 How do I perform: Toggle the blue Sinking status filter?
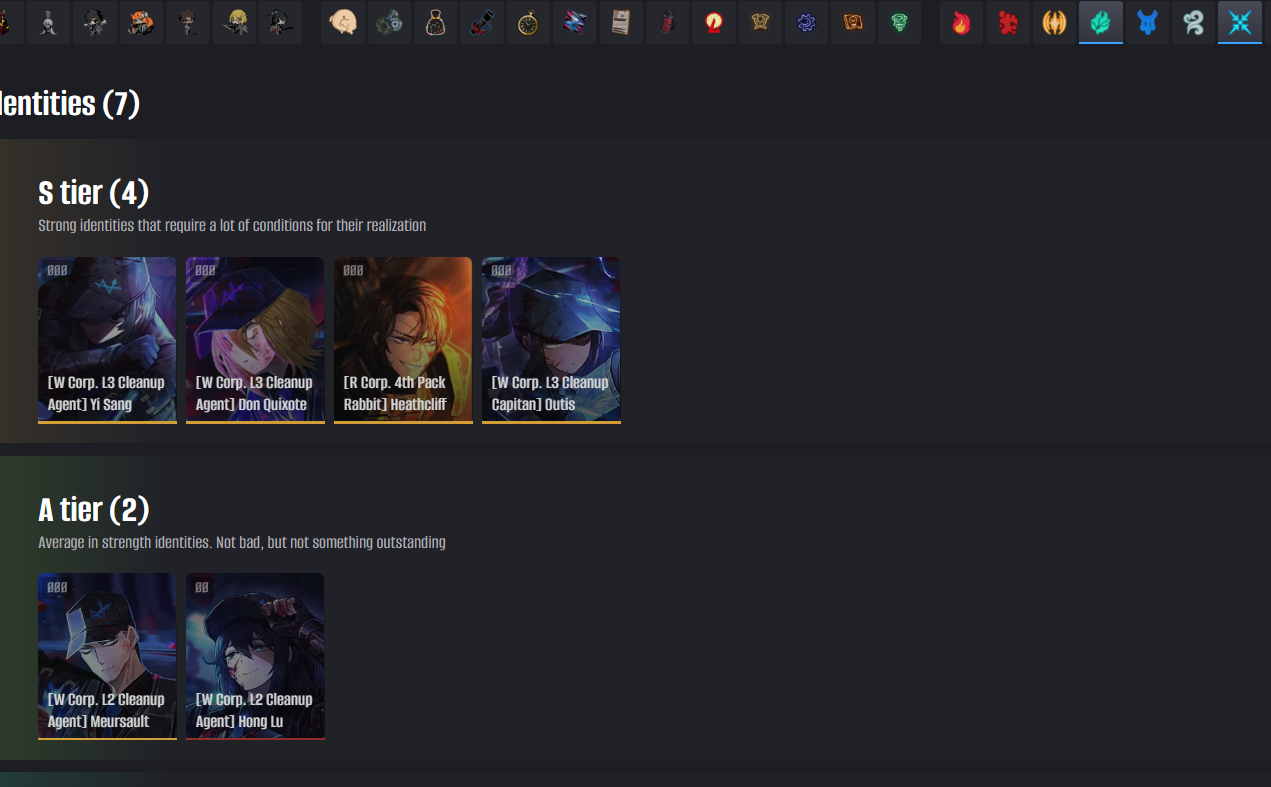click(x=1147, y=22)
